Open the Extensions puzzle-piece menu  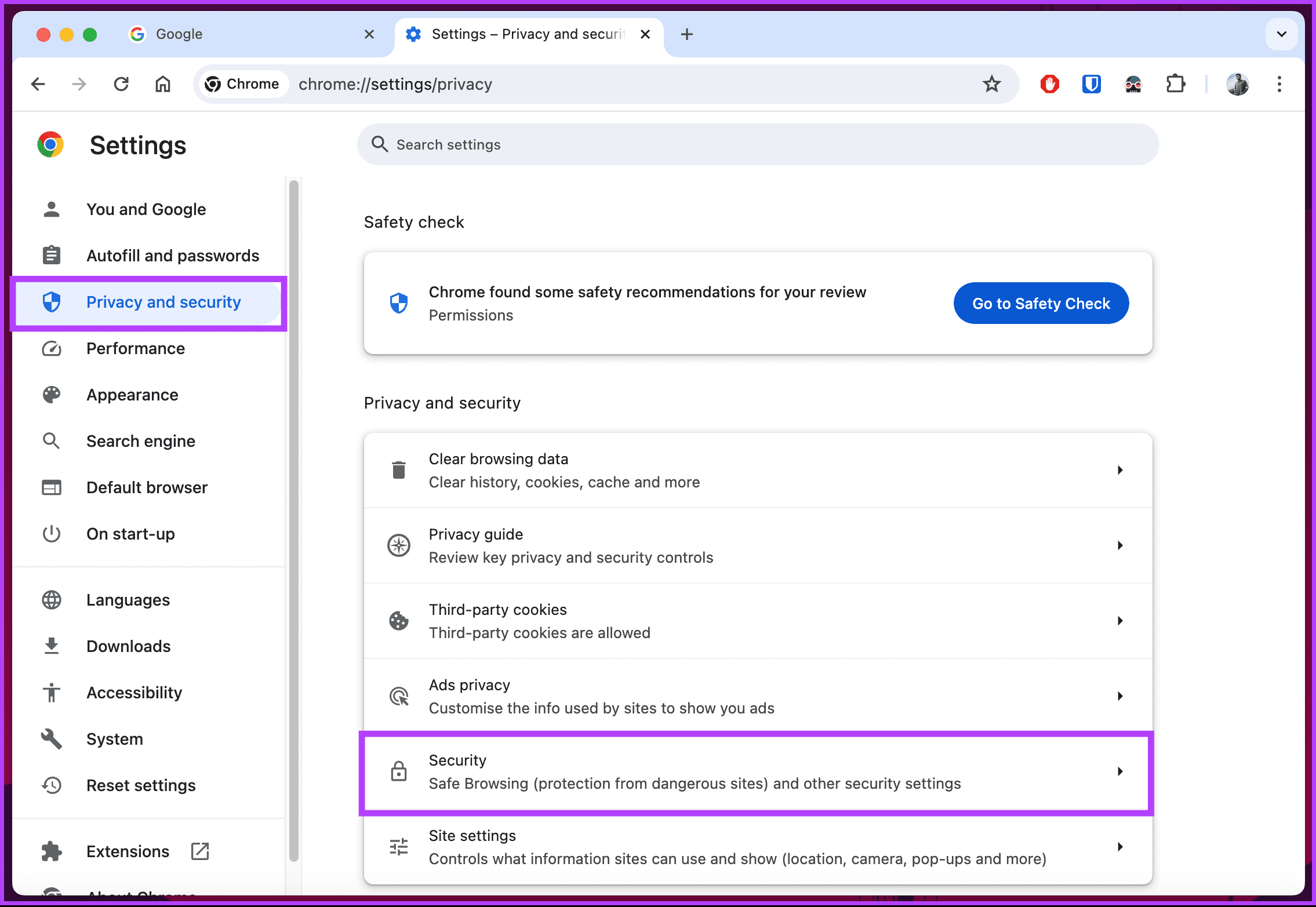tap(1176, 84)
